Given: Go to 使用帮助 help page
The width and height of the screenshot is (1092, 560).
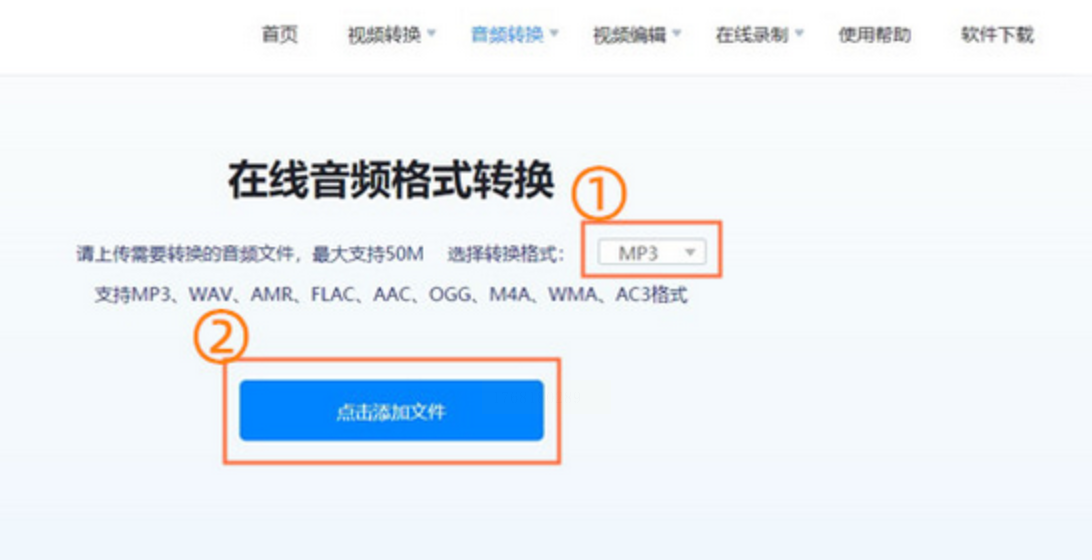Looking at the screenshot, I should 875,35.
